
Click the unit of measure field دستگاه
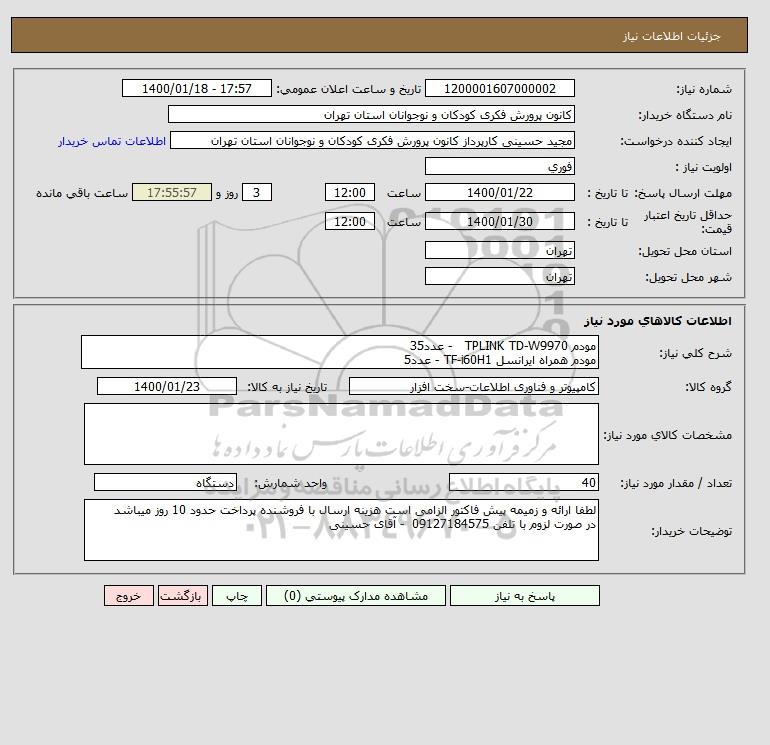(165, 483)
